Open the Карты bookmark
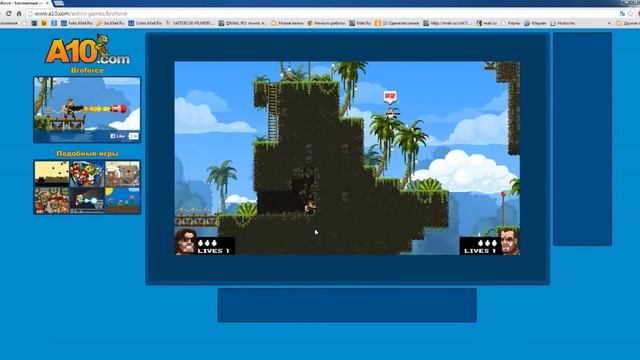 point(511,23)
